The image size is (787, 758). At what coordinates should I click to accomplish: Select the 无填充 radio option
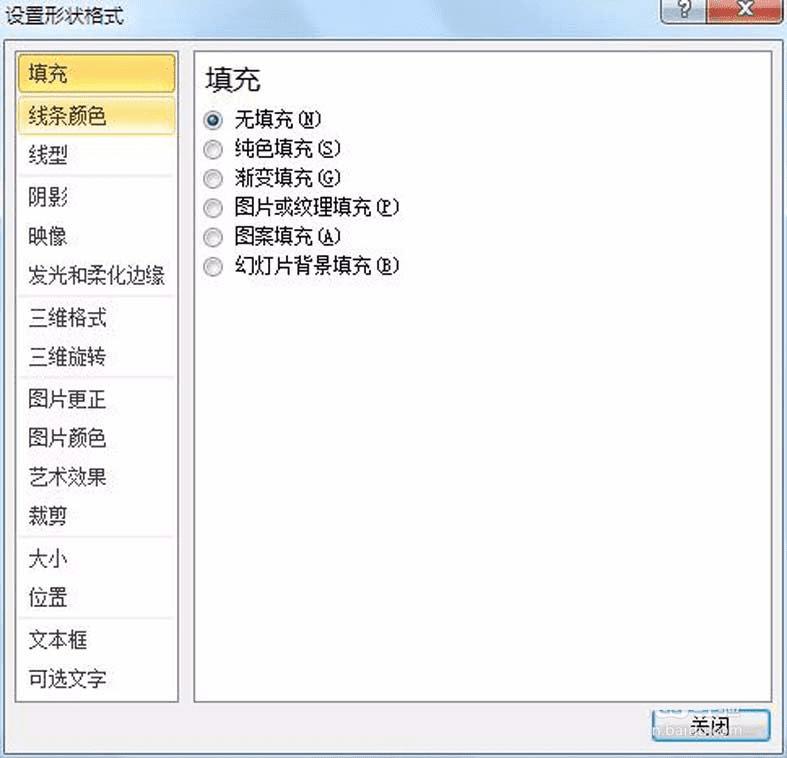click(x=213, y=119)
